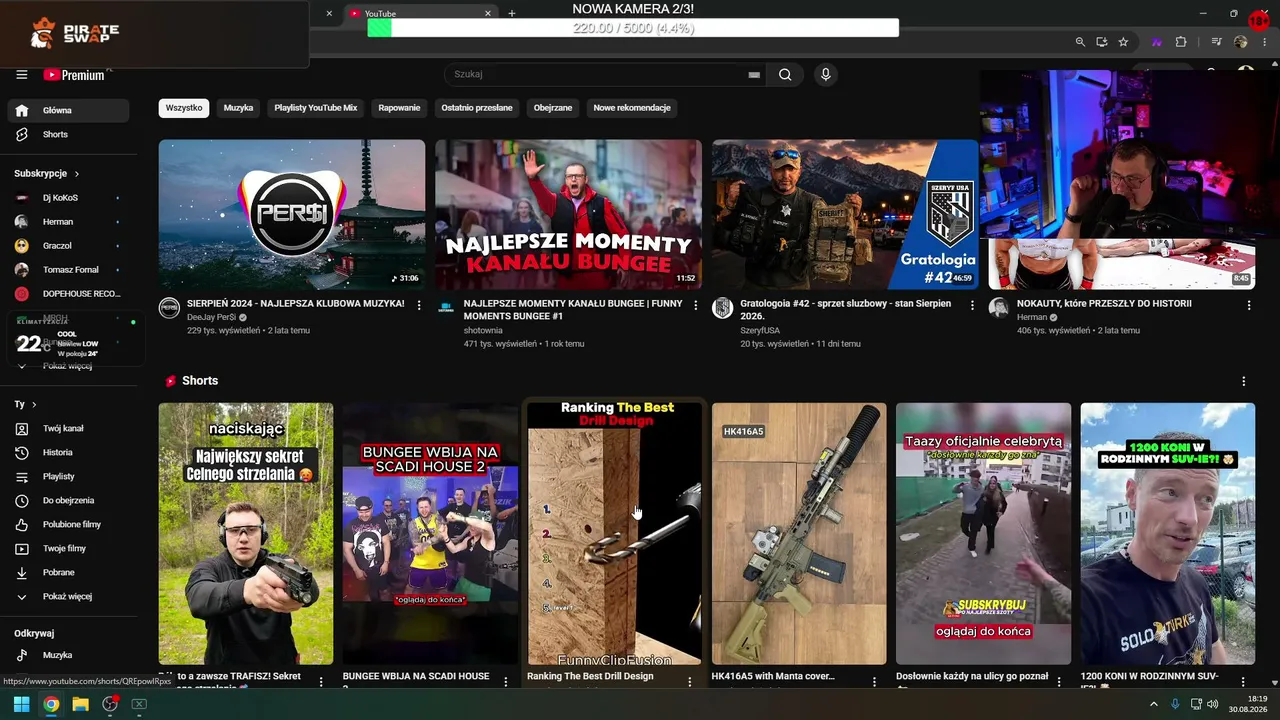Screen dimensions: 1280x720
Task: Open the browser zoom indicator
Action: coord(1080,42)
